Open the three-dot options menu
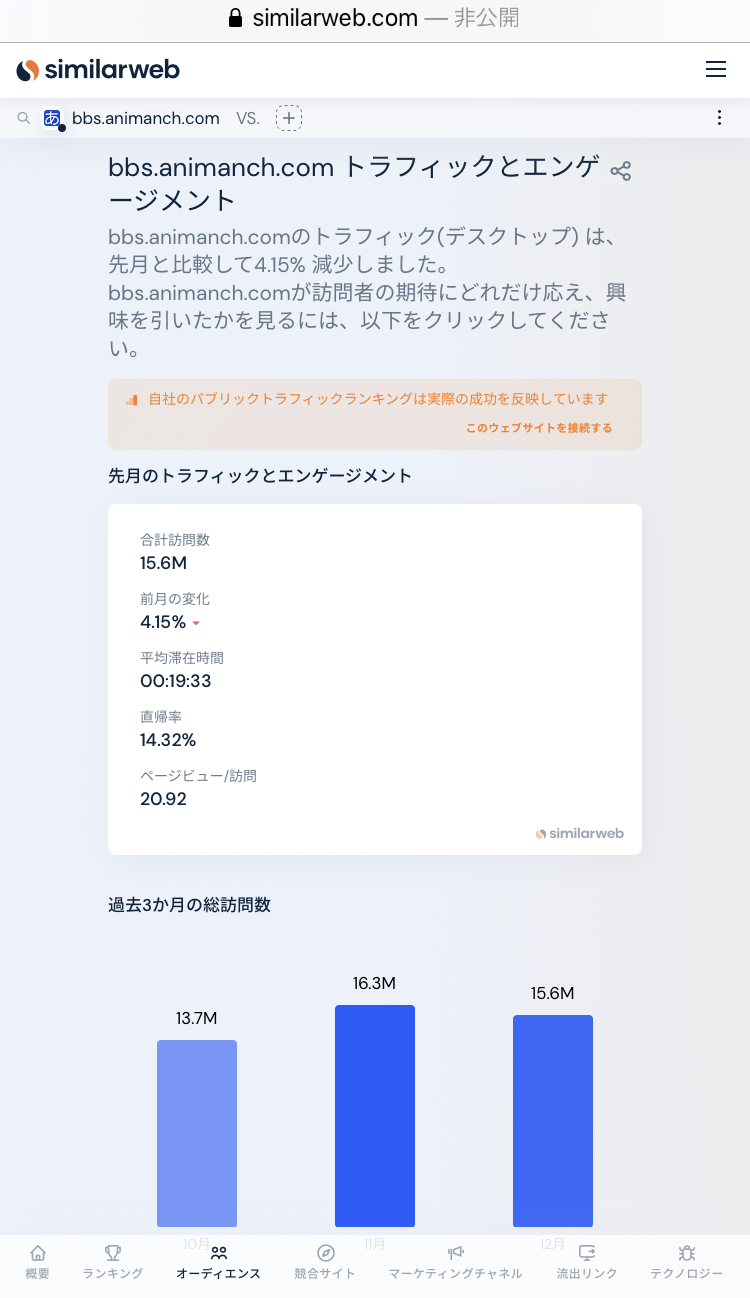The height and width of the screenshot is (1298, 750). point(719,118)
